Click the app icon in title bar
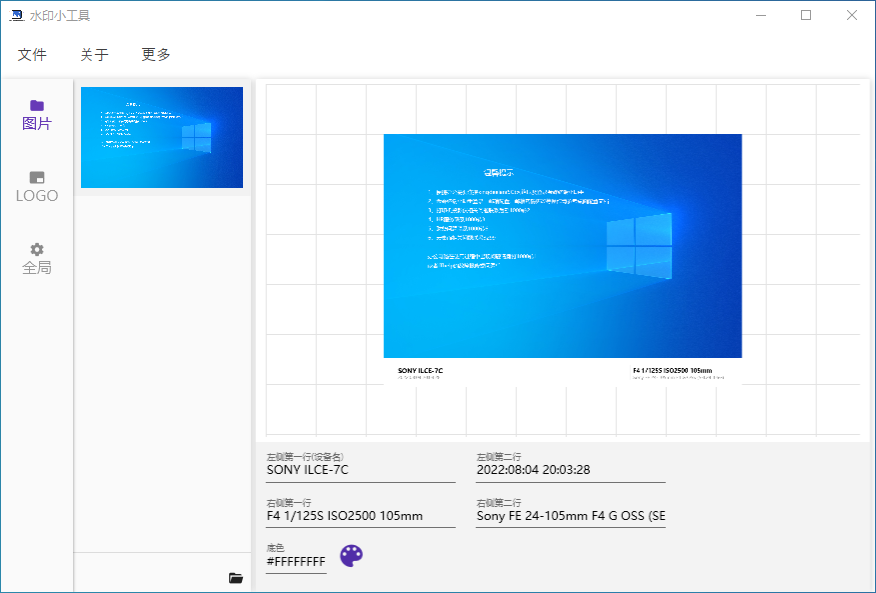 tap(17, 16)
